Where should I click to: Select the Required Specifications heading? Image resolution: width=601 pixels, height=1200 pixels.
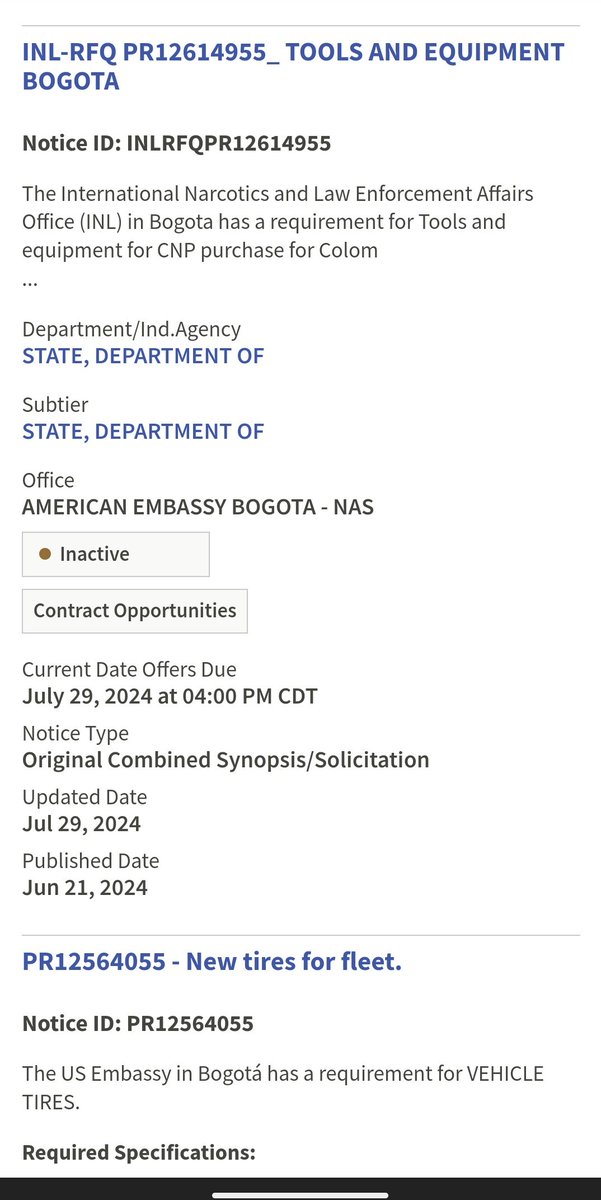pyautogui.click(x=139, y=1152)
